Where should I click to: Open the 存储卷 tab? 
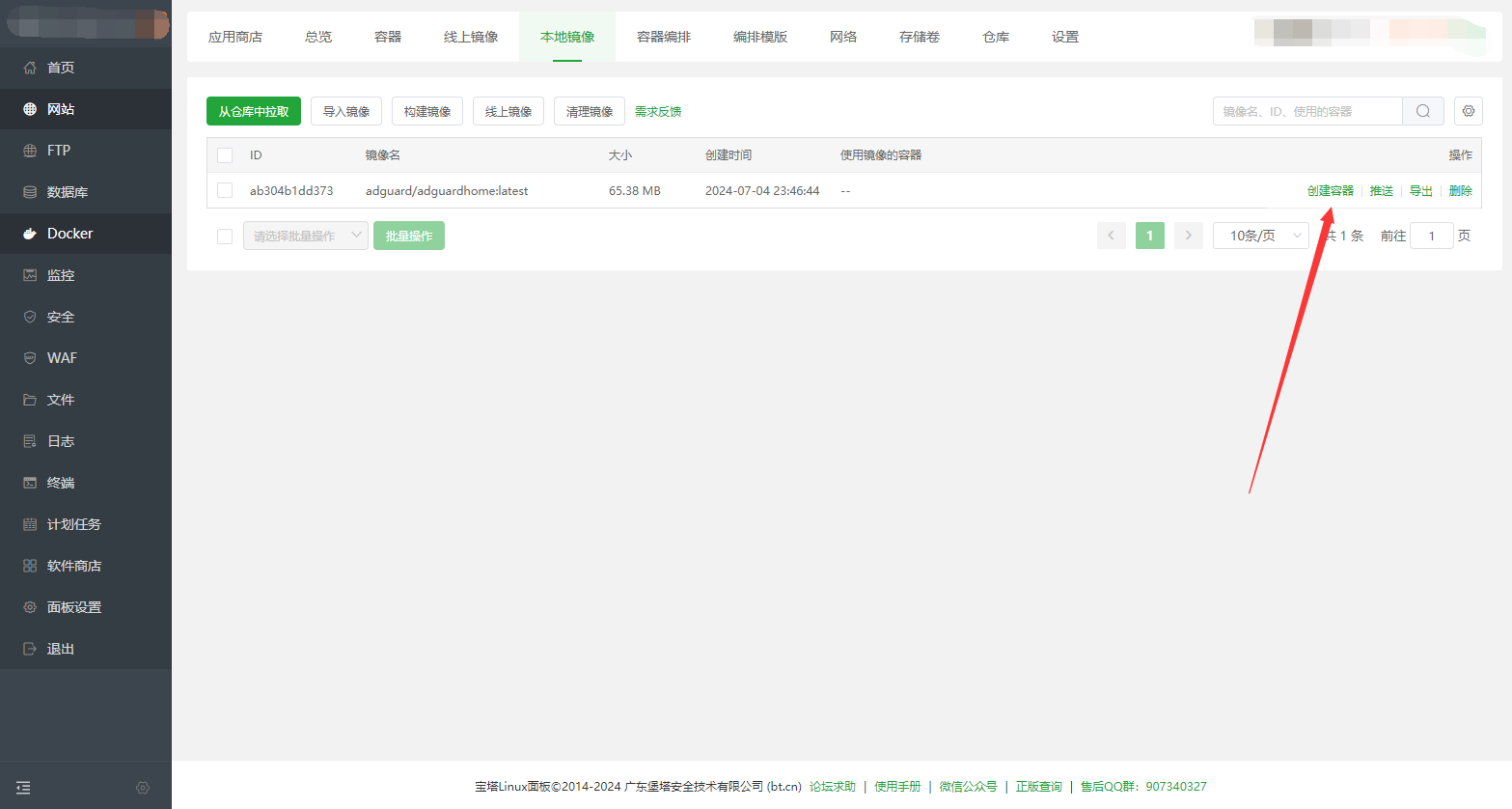point(919,37)
